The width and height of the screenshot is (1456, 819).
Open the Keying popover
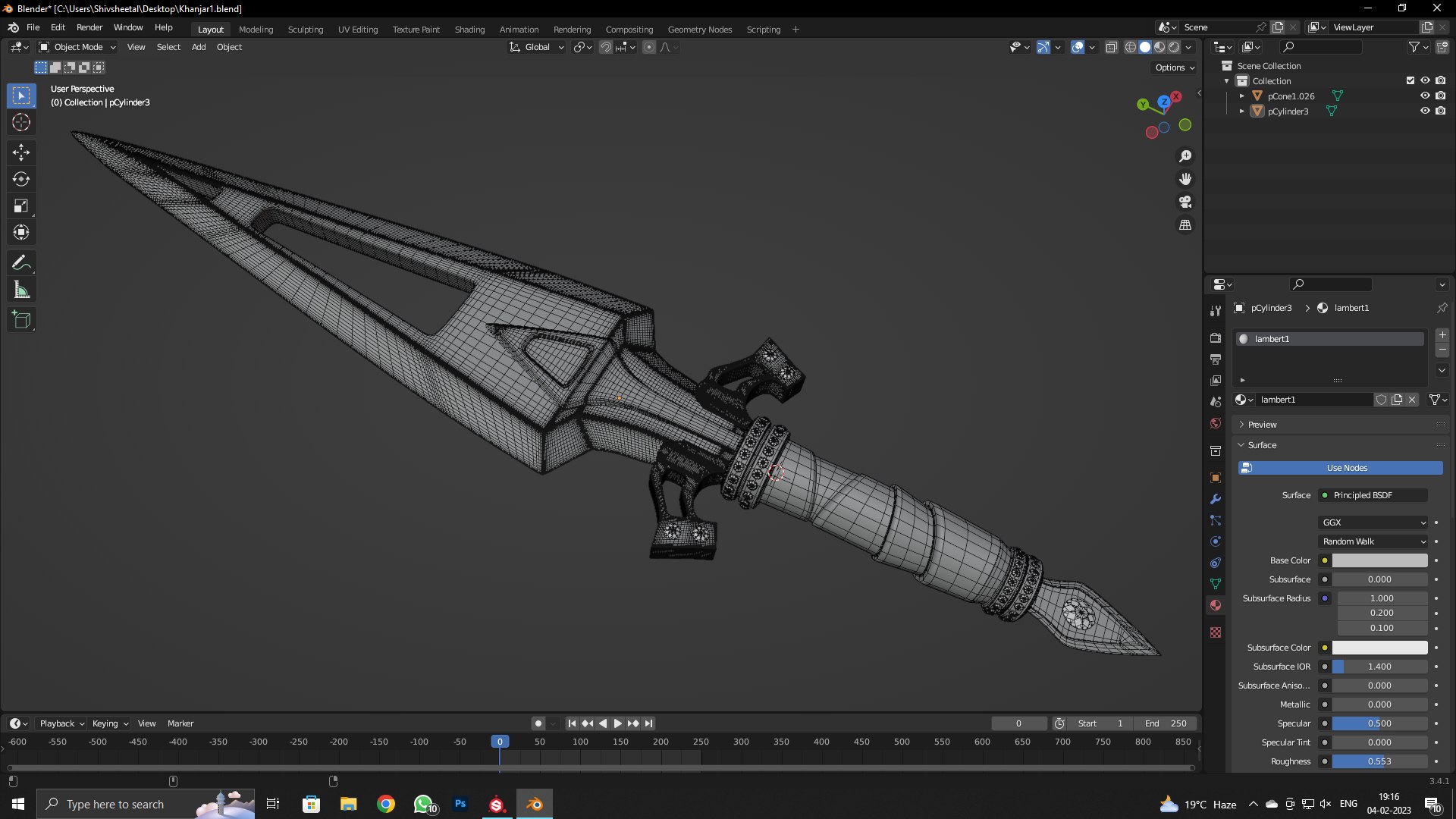110,723
